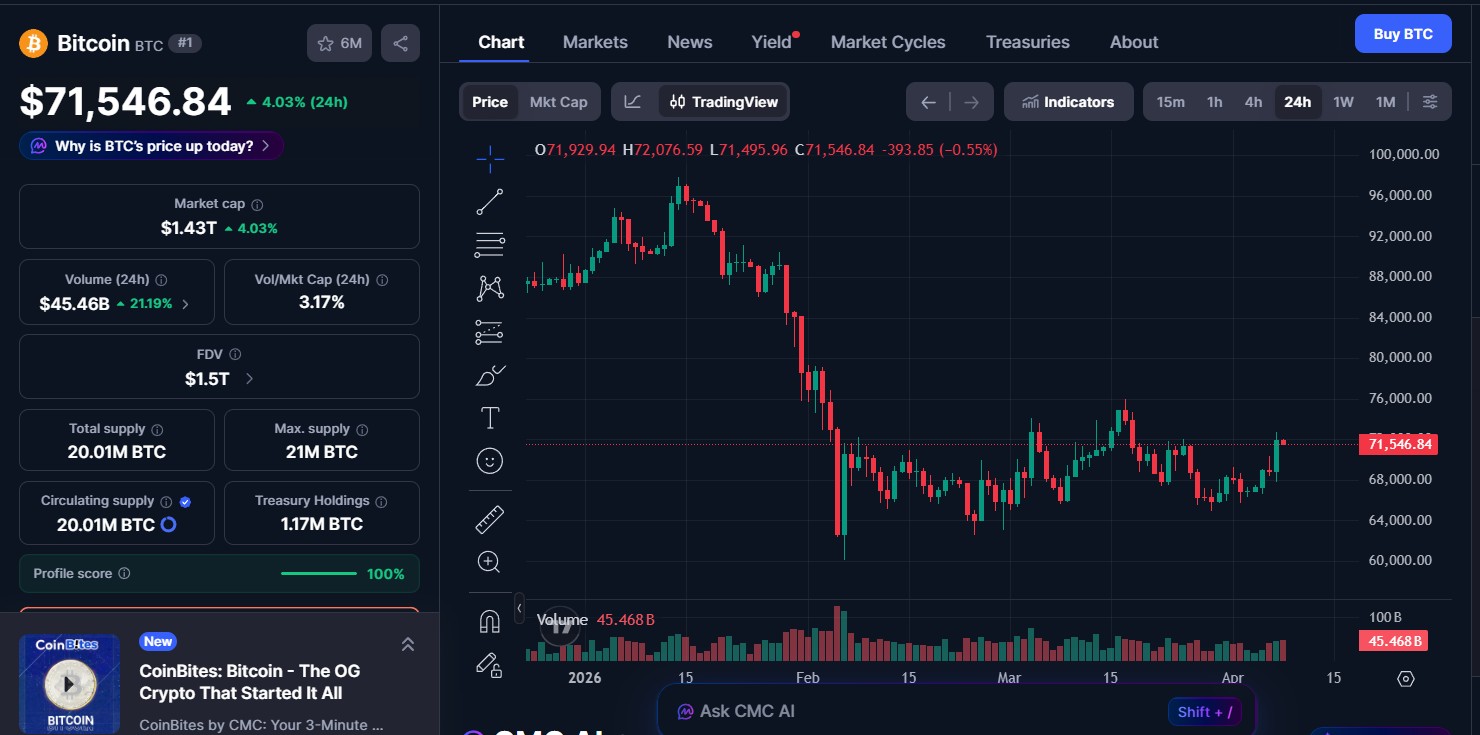Collapse the drawing toolbar with its chevron
The image size is (1480, 735).
click(x=519, y=607)
